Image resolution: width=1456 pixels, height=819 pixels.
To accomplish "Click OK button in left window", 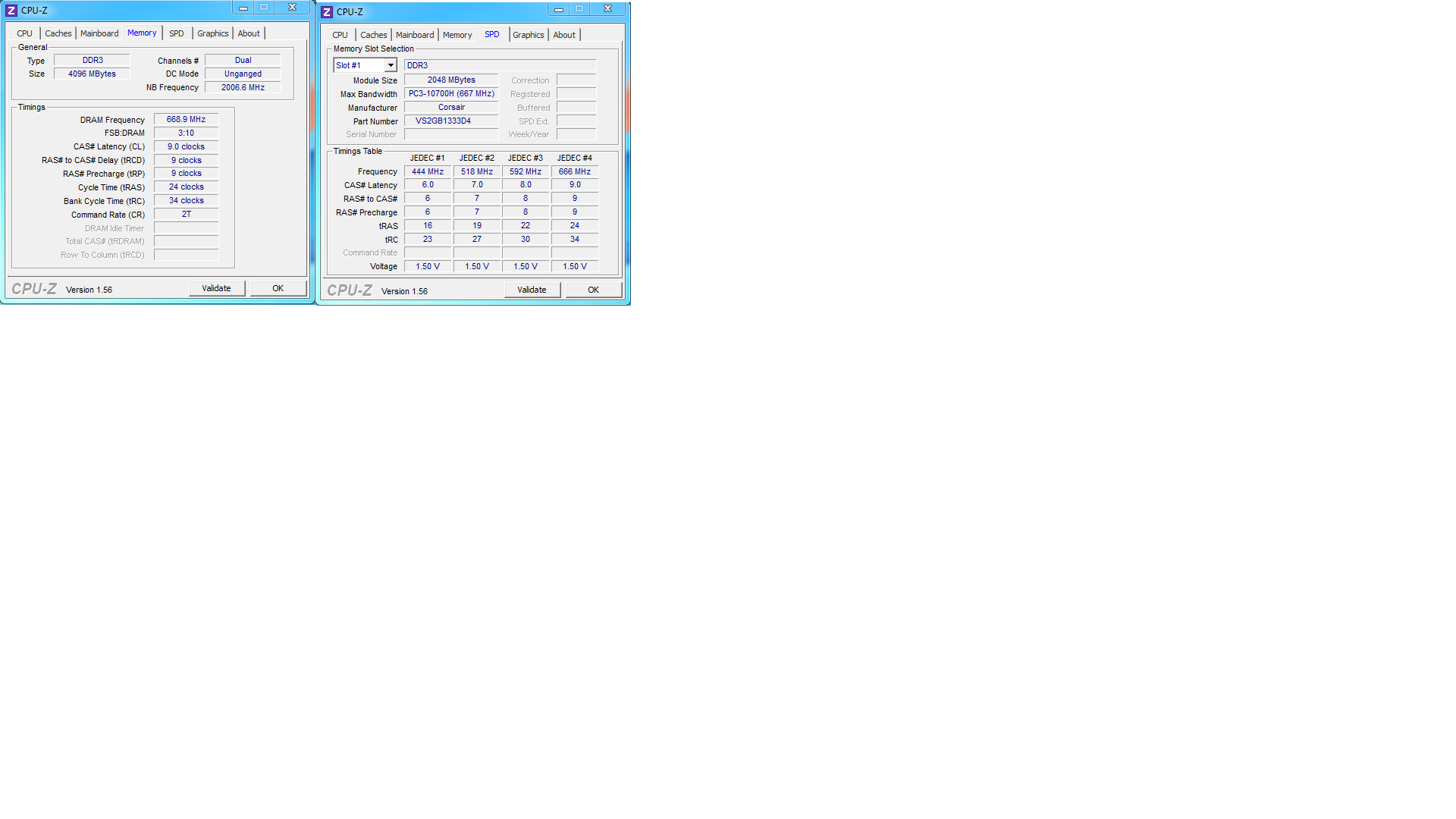I will [278, 288].
